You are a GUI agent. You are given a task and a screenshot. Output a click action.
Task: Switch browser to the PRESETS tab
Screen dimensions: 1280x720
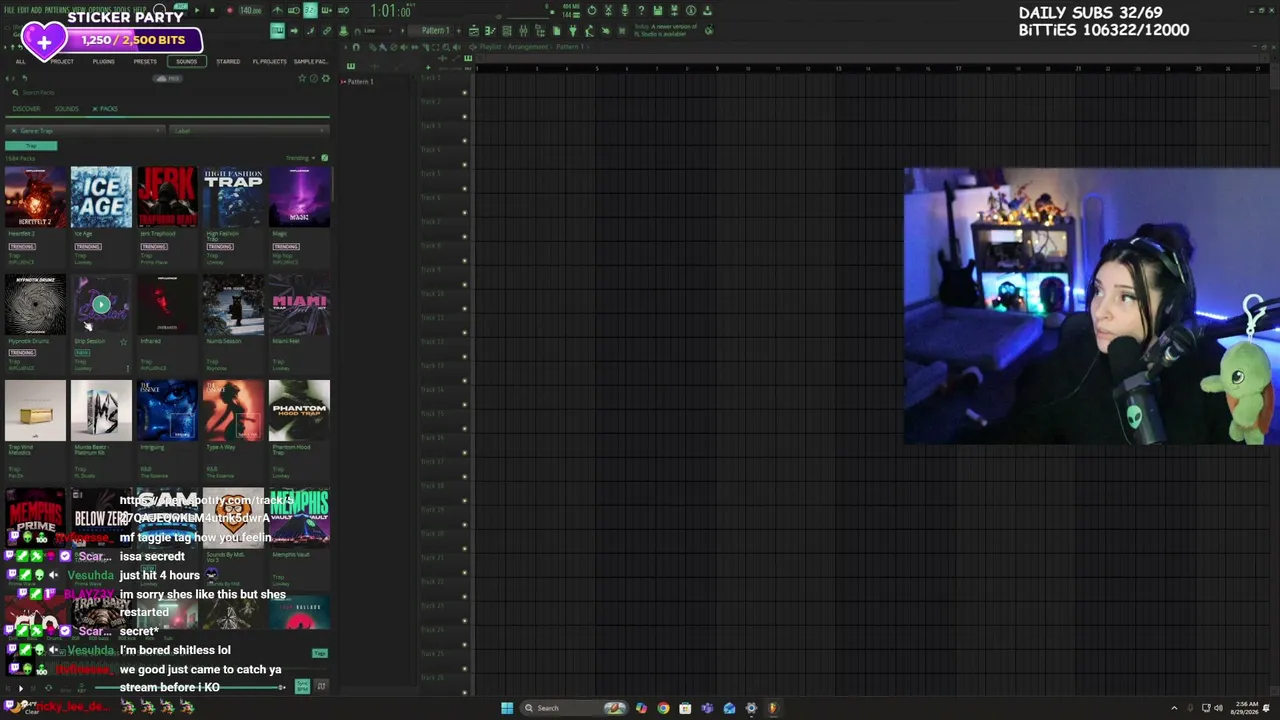click(x=145, y=62)
